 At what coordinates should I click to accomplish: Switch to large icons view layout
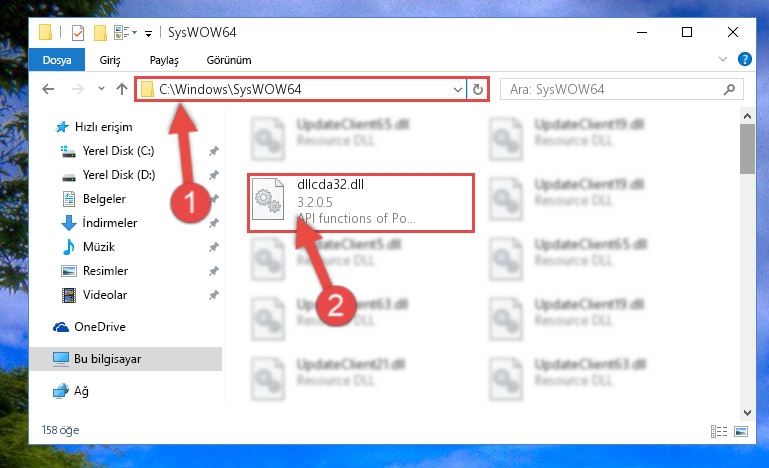pos(741,431)
